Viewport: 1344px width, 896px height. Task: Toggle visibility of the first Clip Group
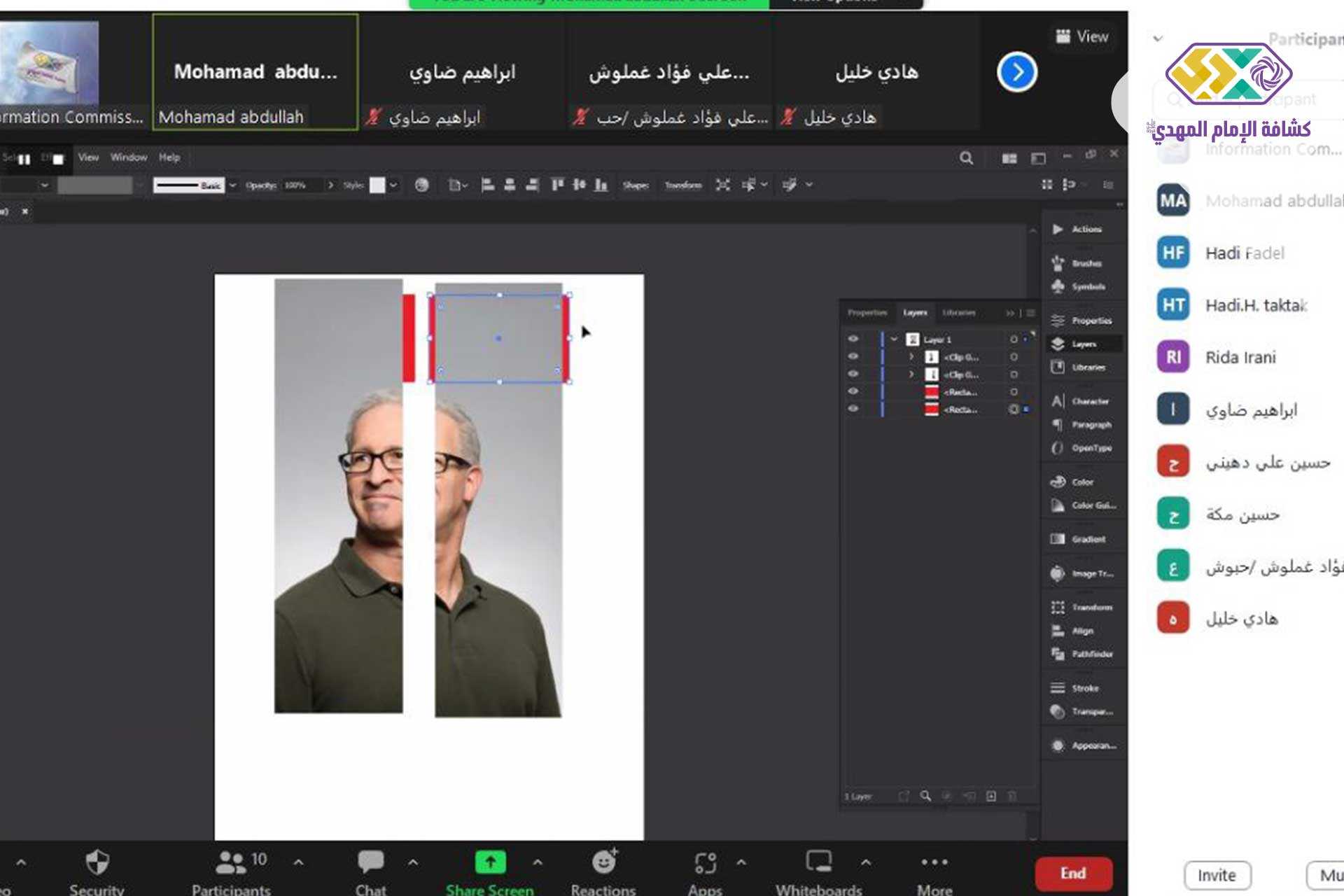pos(853,356)
